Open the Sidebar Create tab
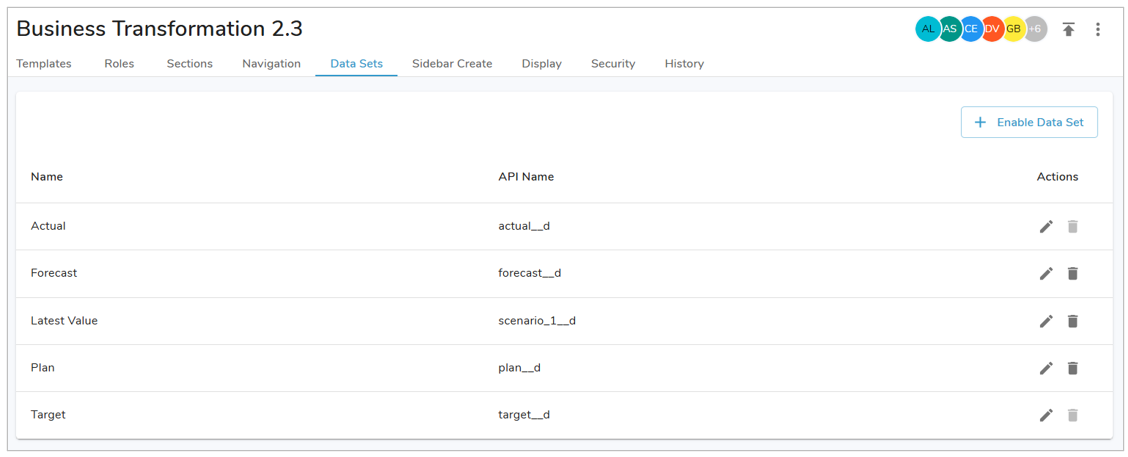The width and height of the screenshot is (1128, 457). (x=452, y=64)
